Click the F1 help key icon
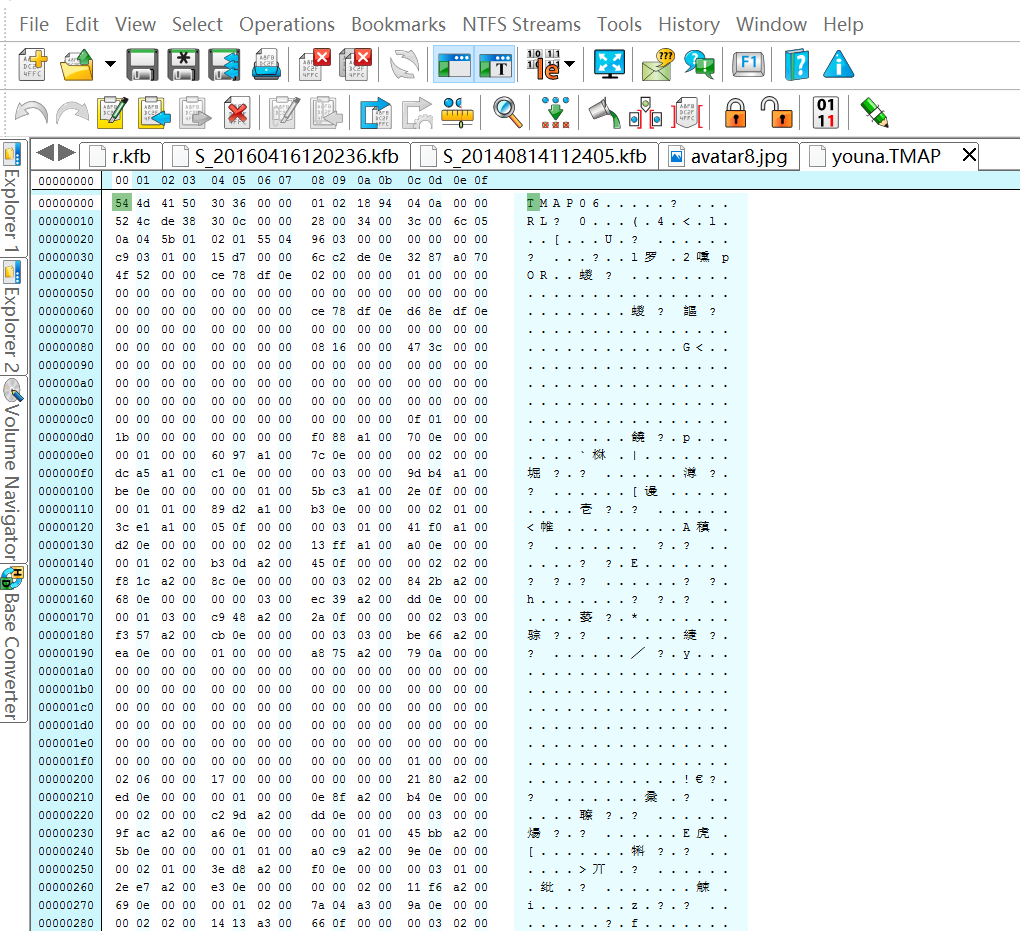Image resolution: width=1020 pixels, height=931 pixels. 747,65
